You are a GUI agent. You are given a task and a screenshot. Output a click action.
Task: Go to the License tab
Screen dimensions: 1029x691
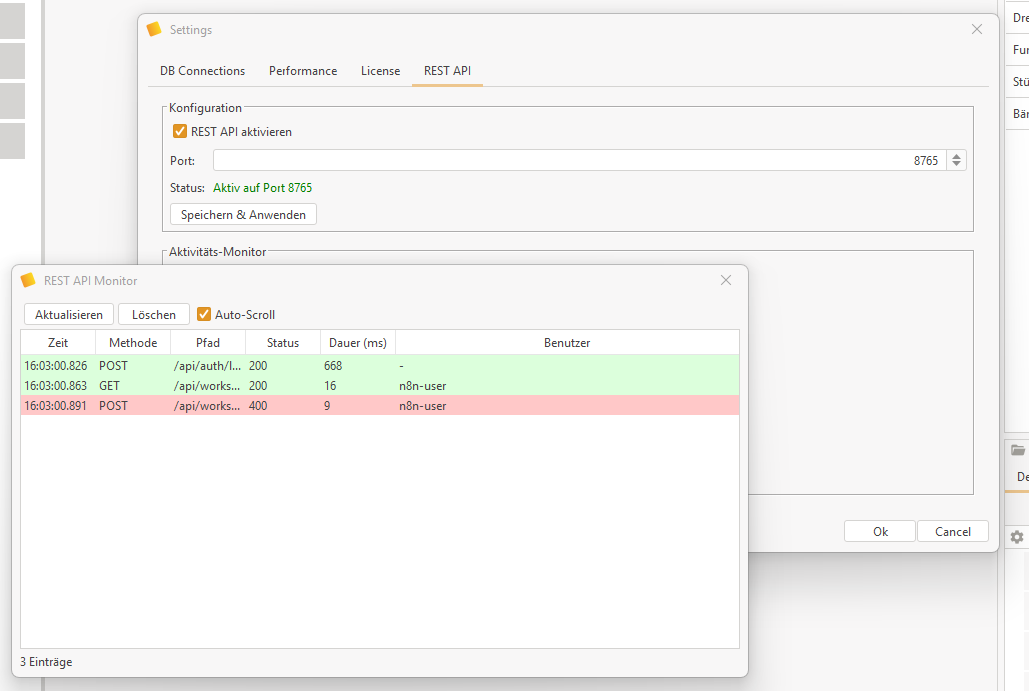(x=381, y=71)
